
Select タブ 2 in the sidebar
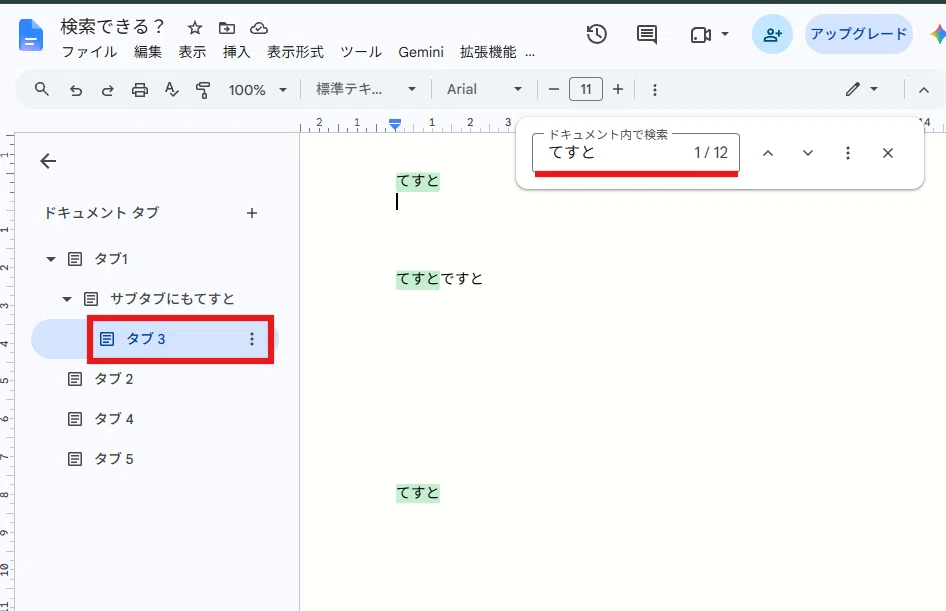(x=114, y=379)
